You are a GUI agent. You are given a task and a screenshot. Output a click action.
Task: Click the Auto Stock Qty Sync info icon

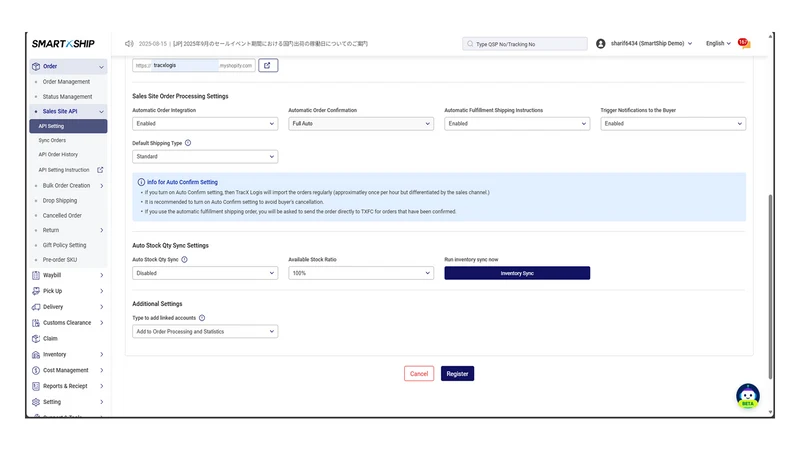point(184,259)
